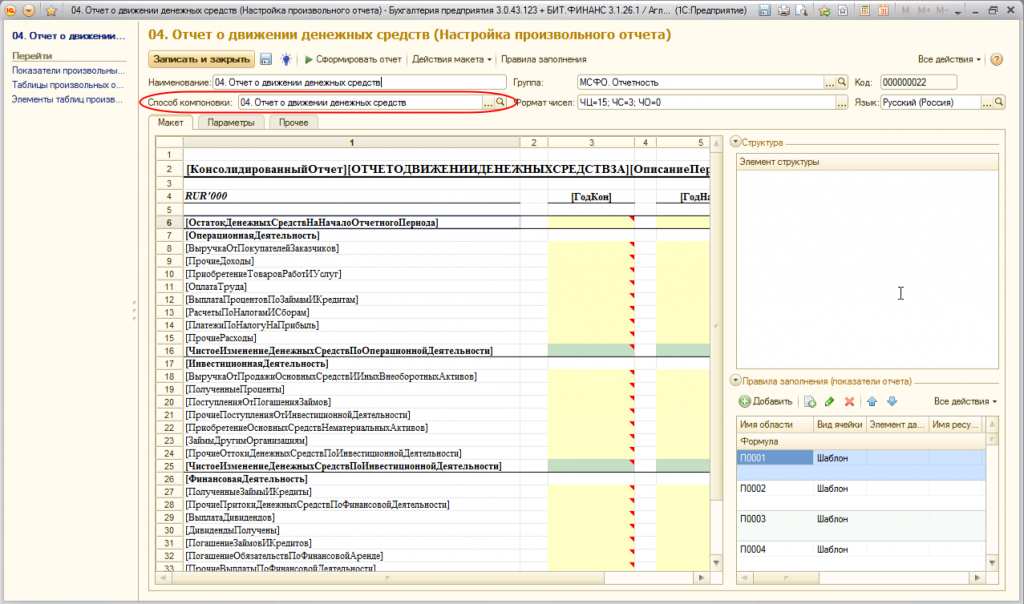Collapse the Структура panel section

pos(737,143)
